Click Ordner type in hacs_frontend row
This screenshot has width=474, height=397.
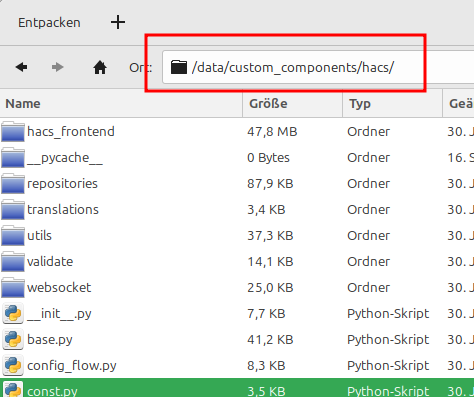[x=368, y=132]
